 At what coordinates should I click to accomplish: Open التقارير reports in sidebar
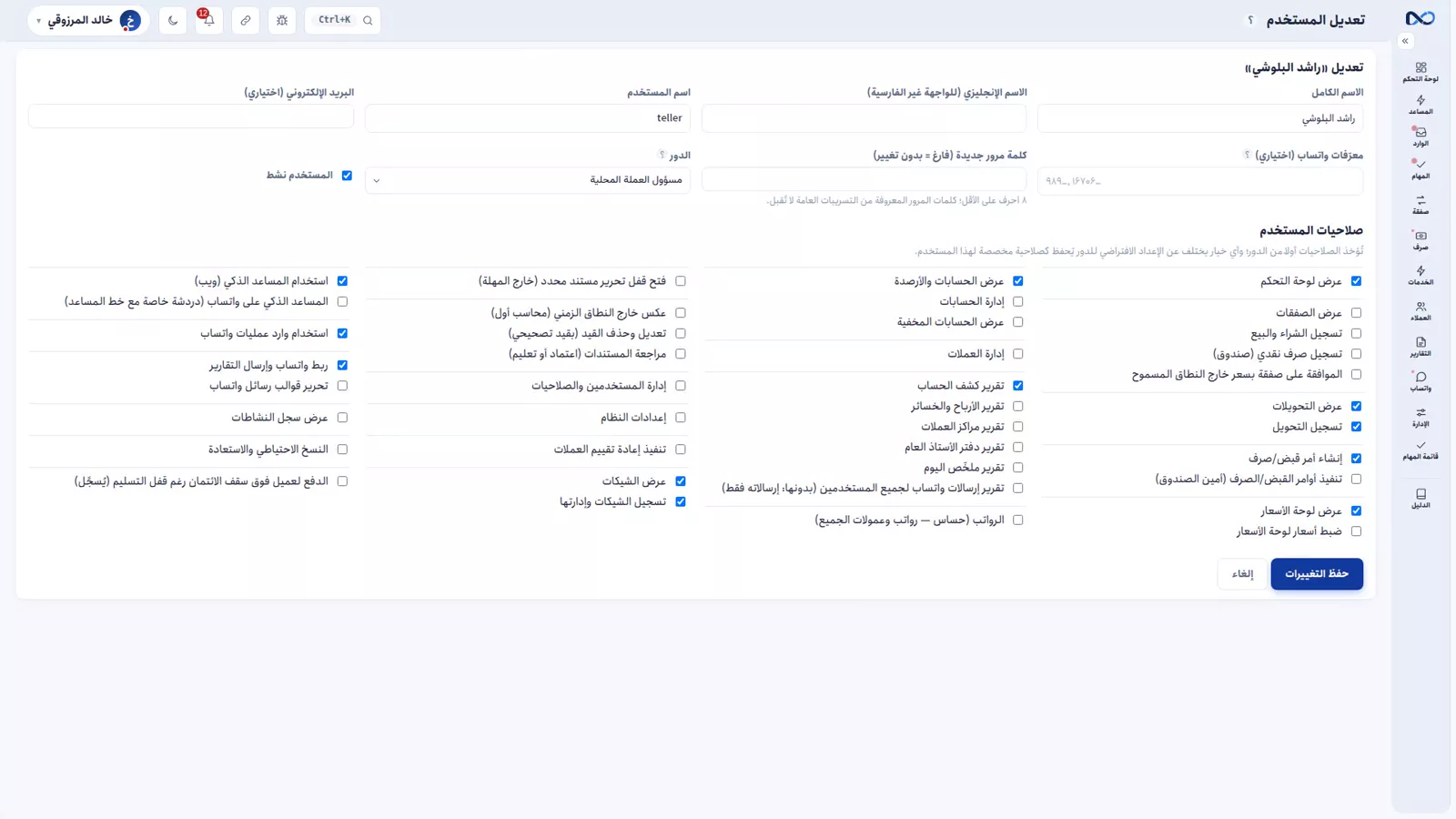(x=1421, y=347)
